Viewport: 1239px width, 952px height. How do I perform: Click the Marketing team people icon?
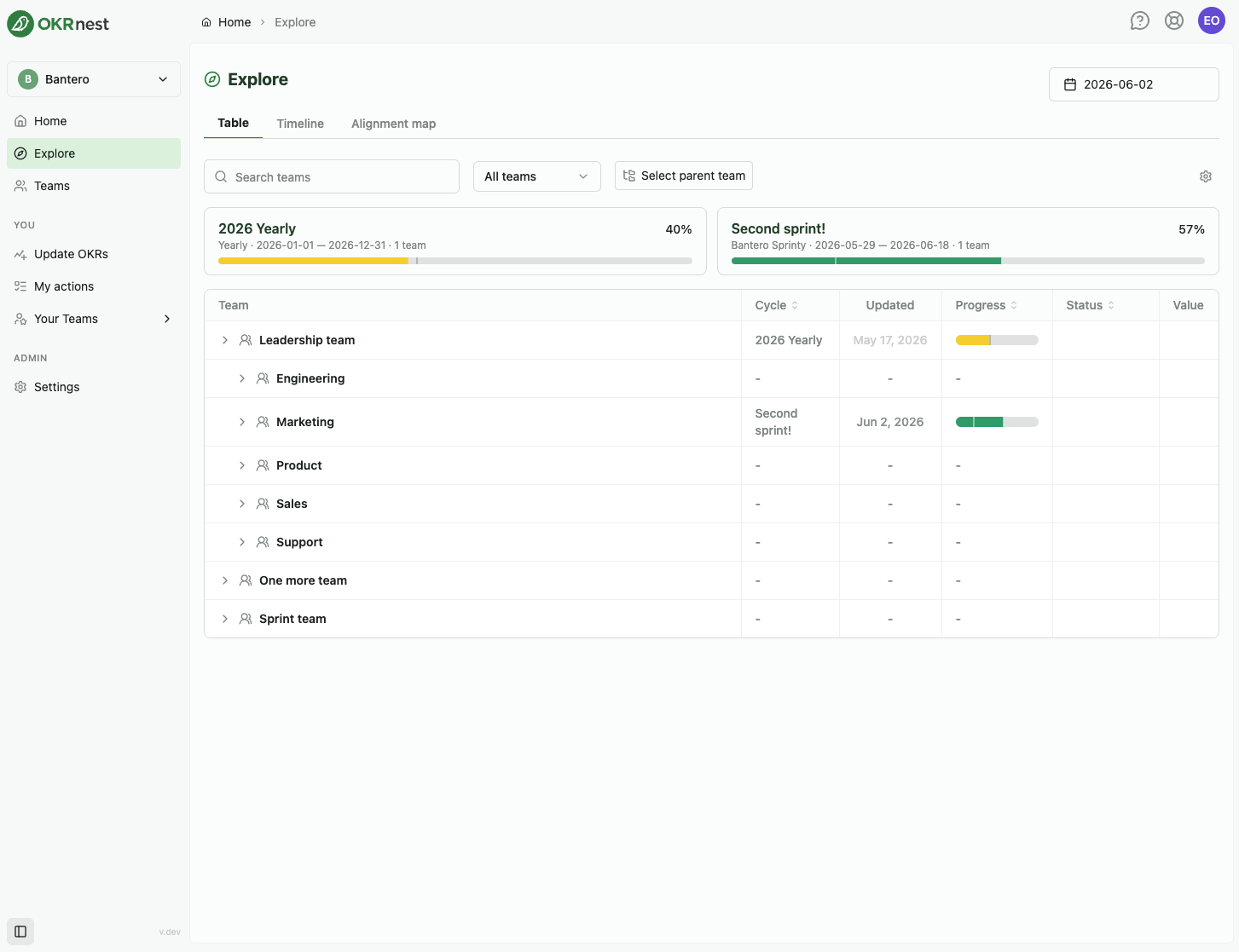263,422
